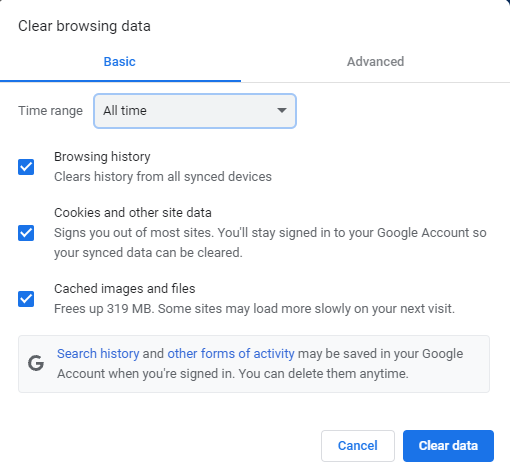Click the Clear data button
510x476 pixels.
448,446
